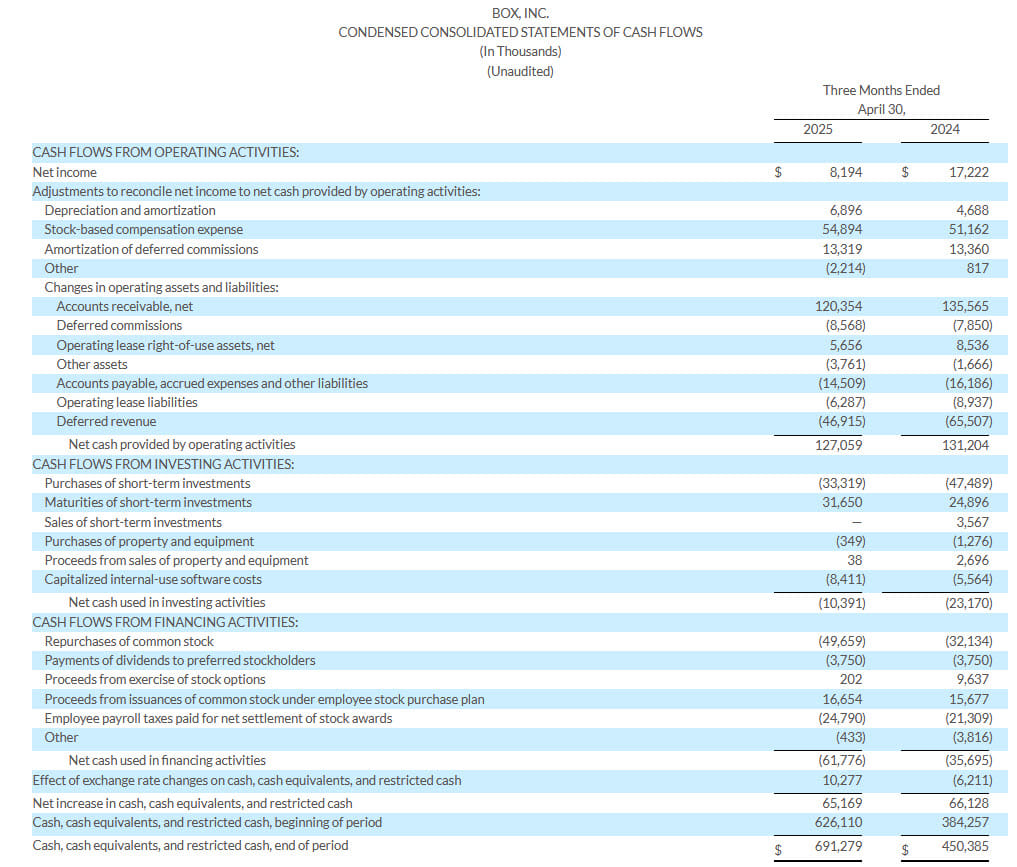Click "Changes in operating assets and liabilities:" subheading

click(162, 287)
